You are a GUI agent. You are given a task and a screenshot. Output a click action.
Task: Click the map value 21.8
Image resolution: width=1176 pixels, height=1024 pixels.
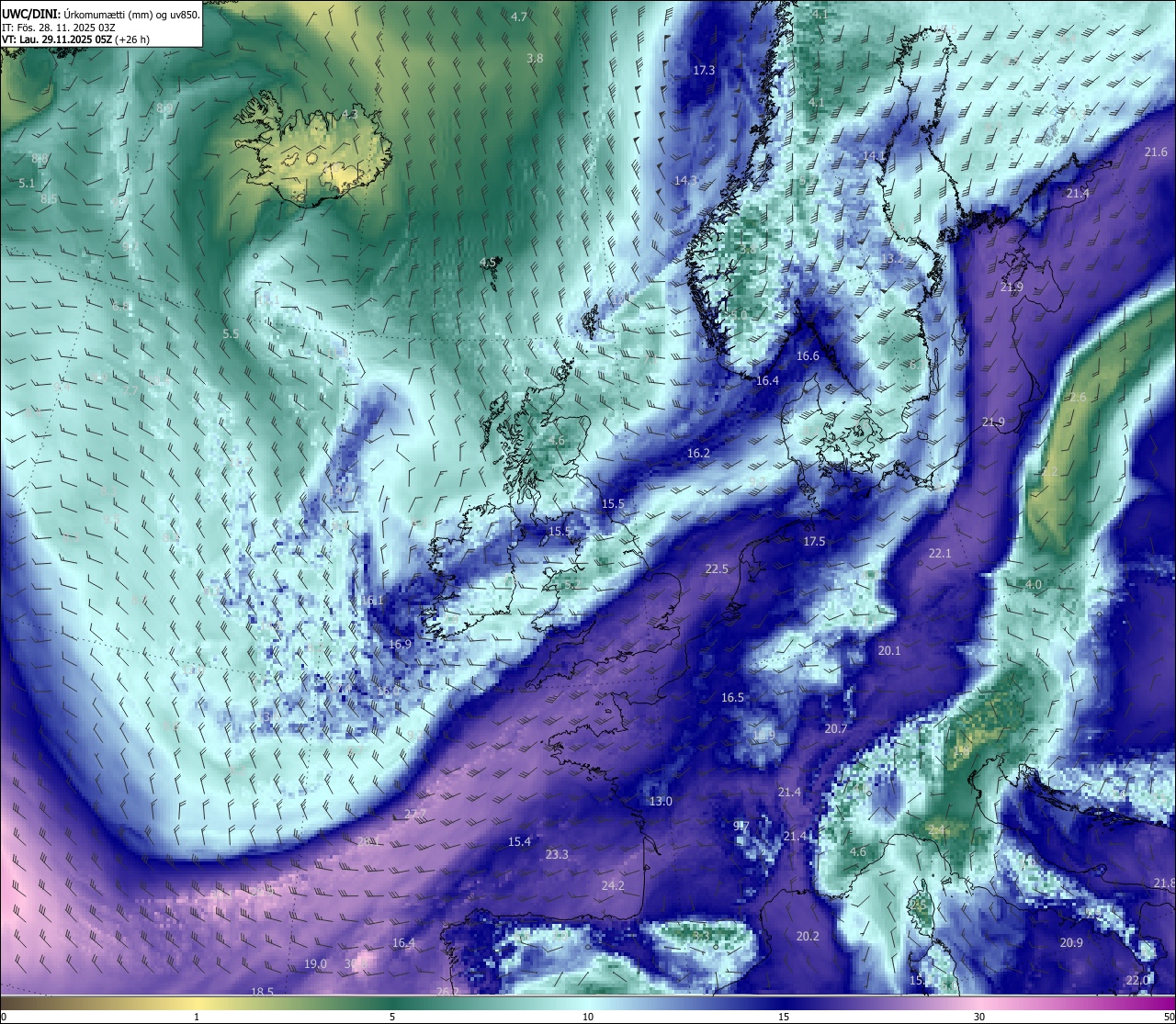[x=1163, y=883]
